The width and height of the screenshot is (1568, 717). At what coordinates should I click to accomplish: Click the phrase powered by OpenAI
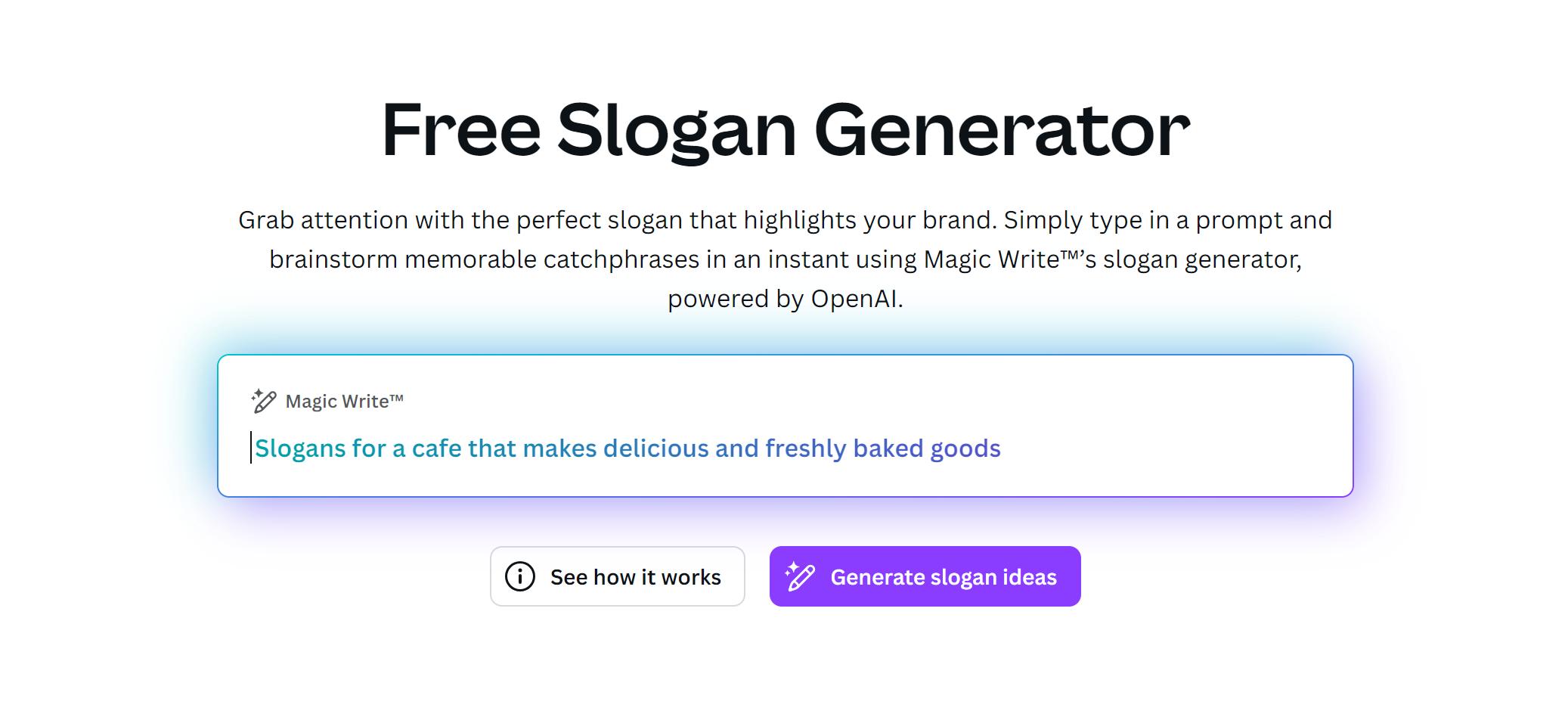783,300
